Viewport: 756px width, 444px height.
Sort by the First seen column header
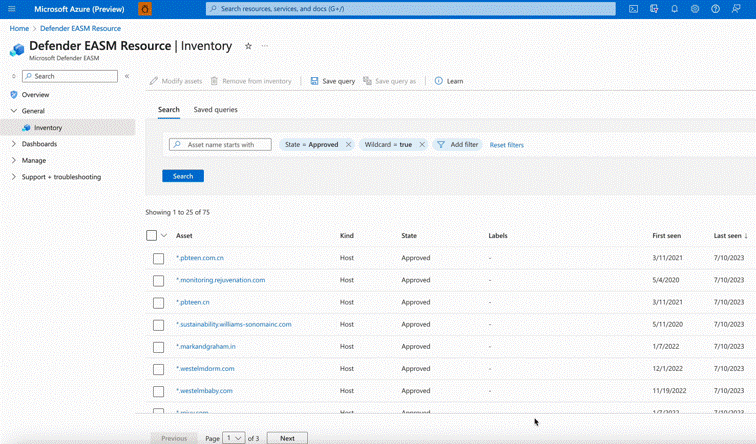667,236
